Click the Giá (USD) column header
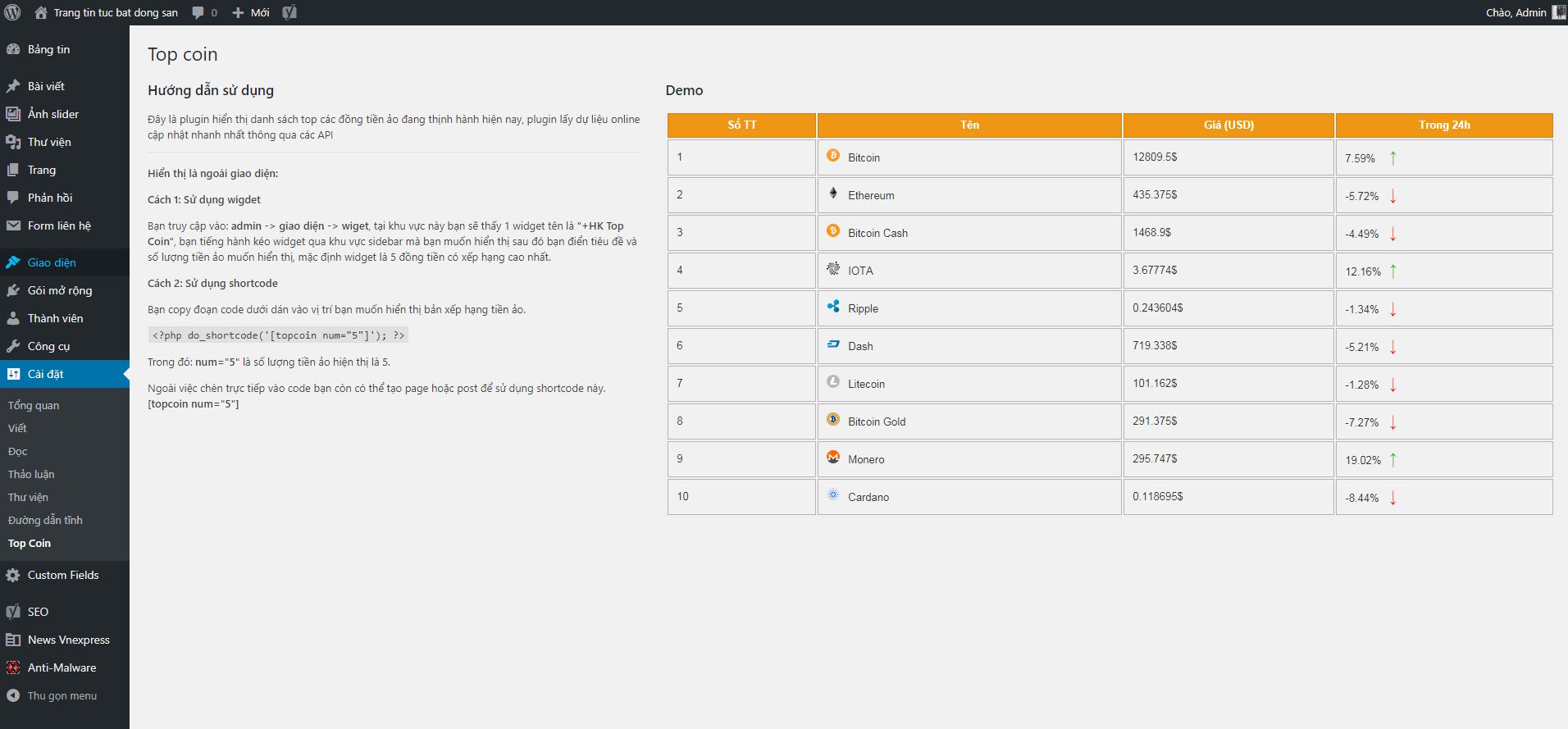Image resolution: width=1568 pixels, height=729 pixels. tap(1228, 125)
